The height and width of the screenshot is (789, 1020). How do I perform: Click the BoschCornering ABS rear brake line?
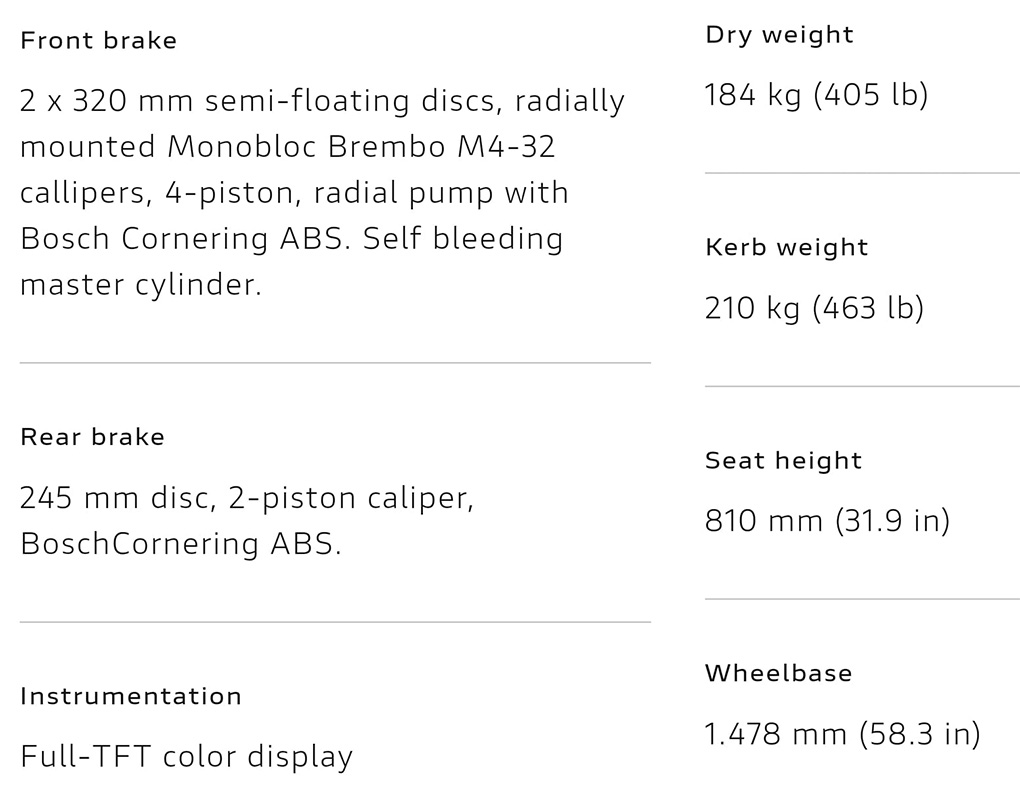pos(180,544)
